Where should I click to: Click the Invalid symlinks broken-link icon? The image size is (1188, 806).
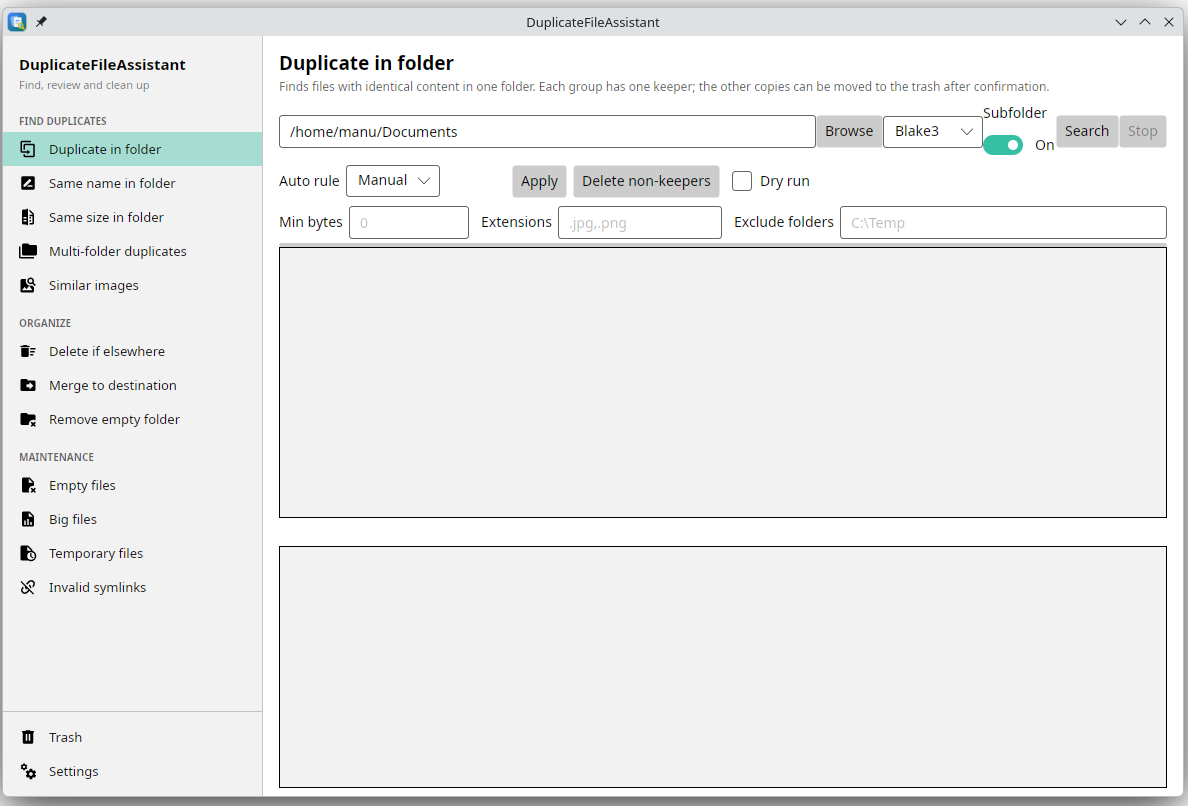(28, 588)
